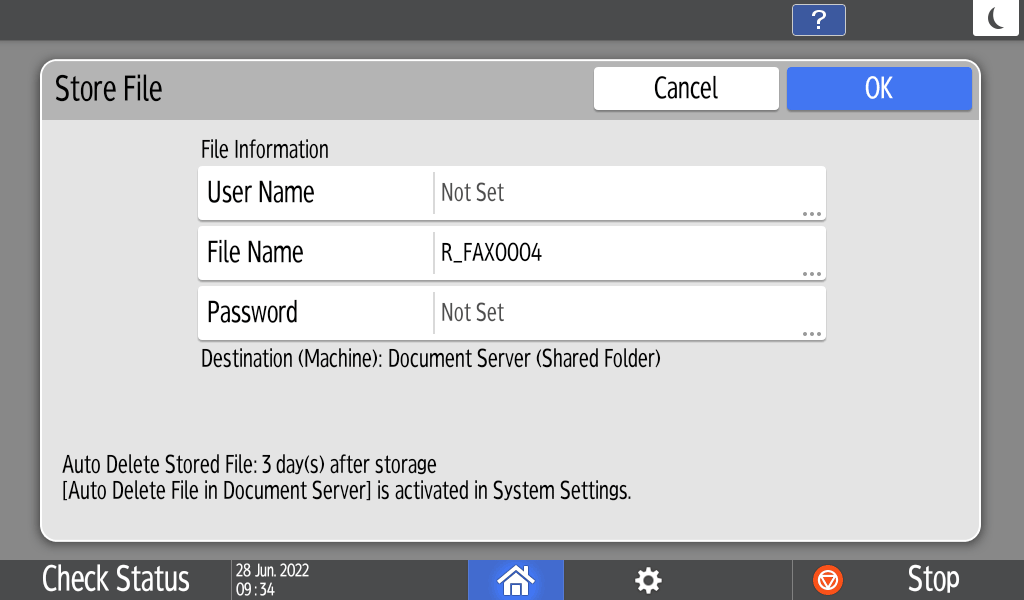Viewport: 1024px width, 600px height.
Task: Click the ellipsis in File Name row
Action: pos(811,273)
